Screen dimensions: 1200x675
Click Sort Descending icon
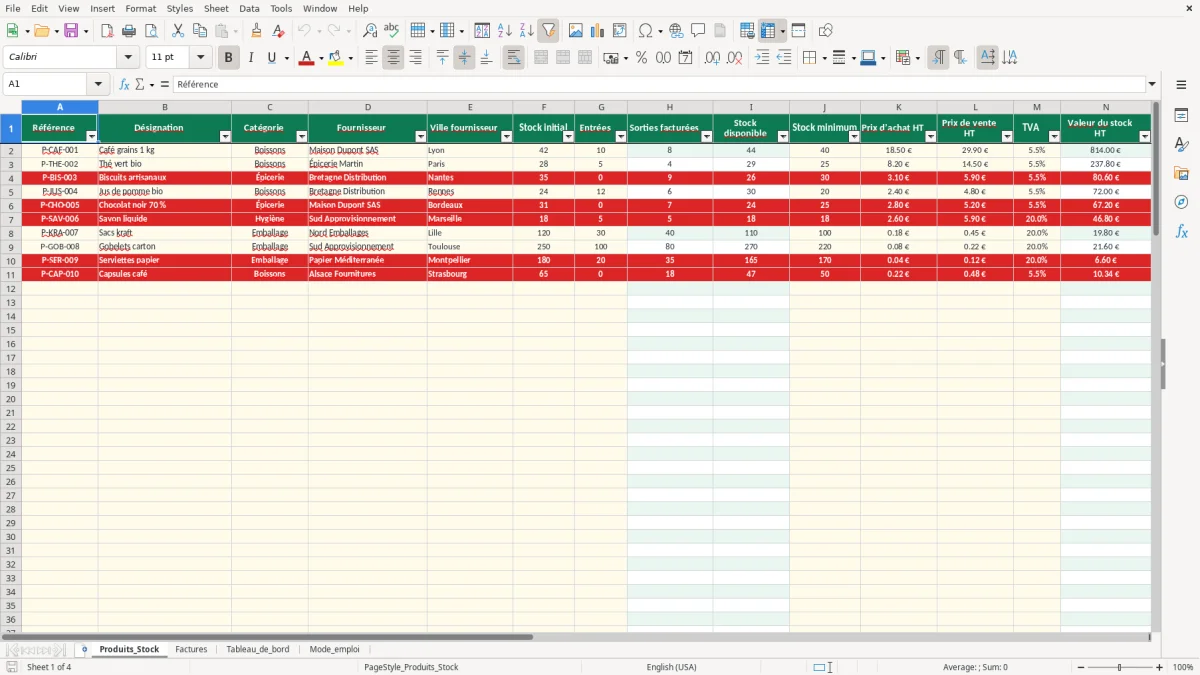[x=526, y=31]
